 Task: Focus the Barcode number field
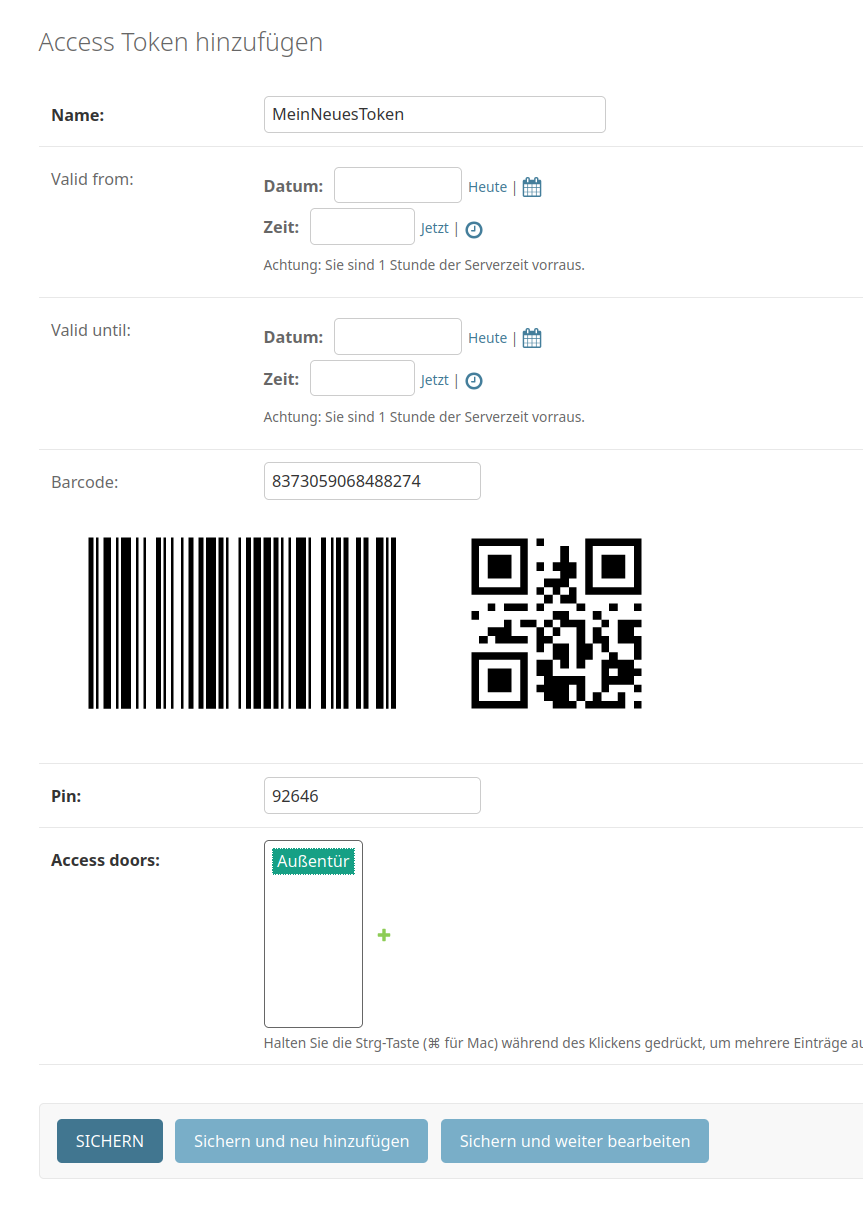click(372, 481)
